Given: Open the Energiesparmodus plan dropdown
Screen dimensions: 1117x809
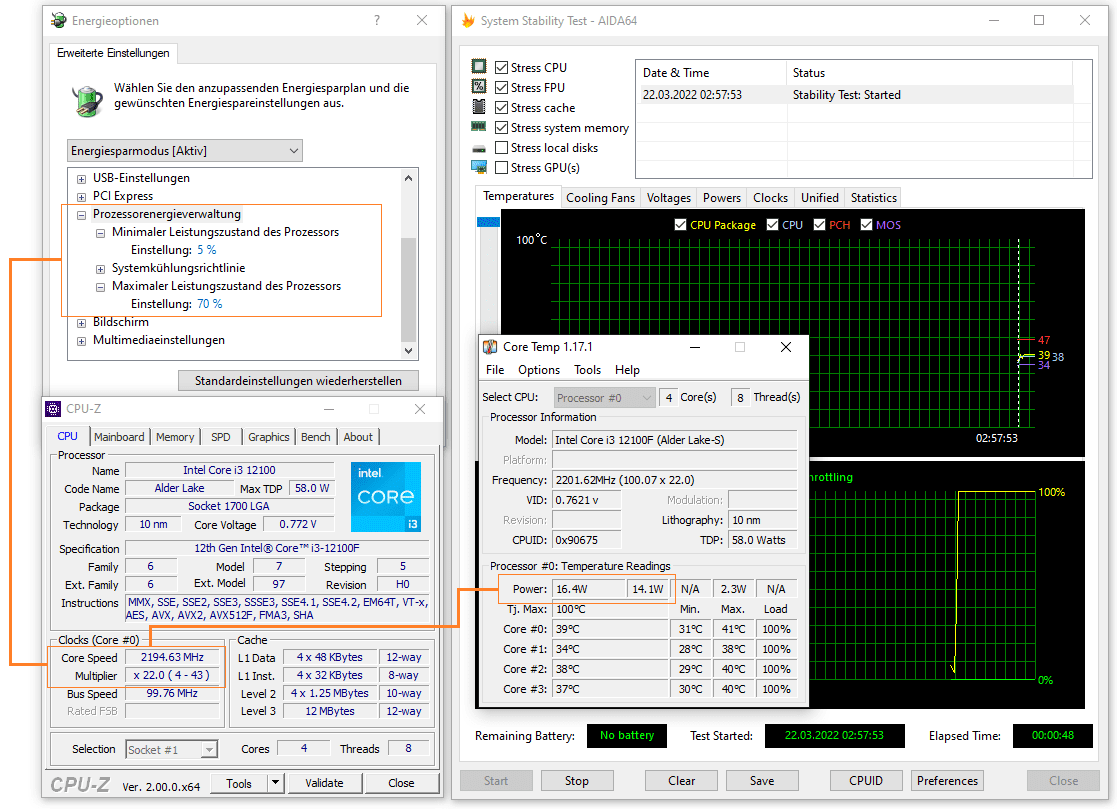Looking at the screenshot, I should [185, 150].
